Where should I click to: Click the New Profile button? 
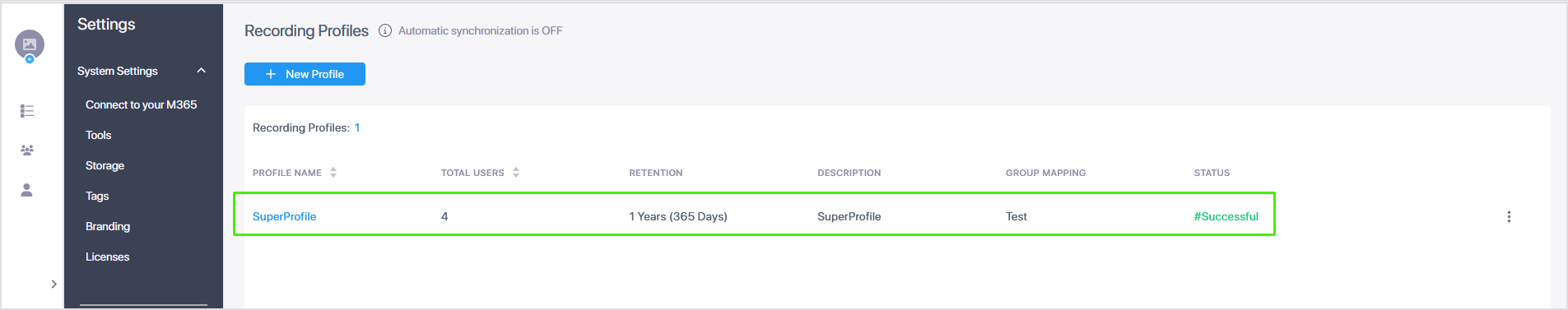(305, 74)
